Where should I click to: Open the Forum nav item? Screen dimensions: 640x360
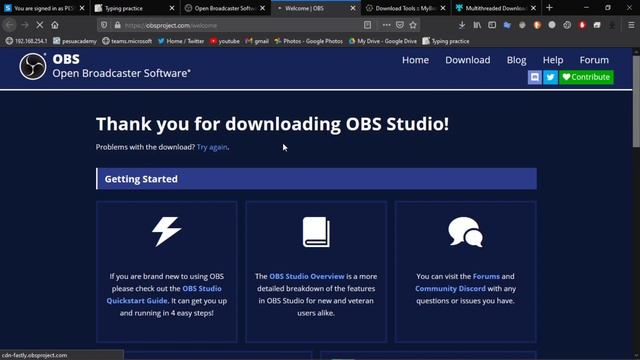[594, 60]
